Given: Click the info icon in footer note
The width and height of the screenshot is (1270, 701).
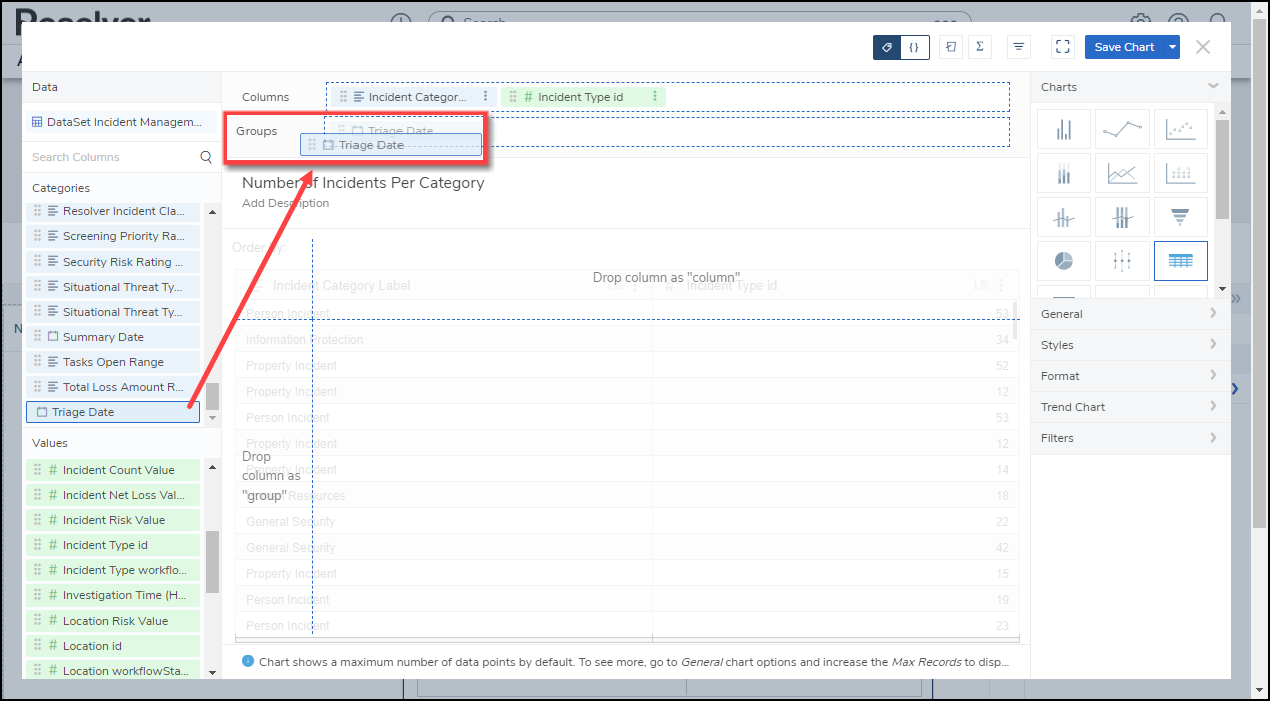Looking at the screenshot, I should tap(248, 662).
